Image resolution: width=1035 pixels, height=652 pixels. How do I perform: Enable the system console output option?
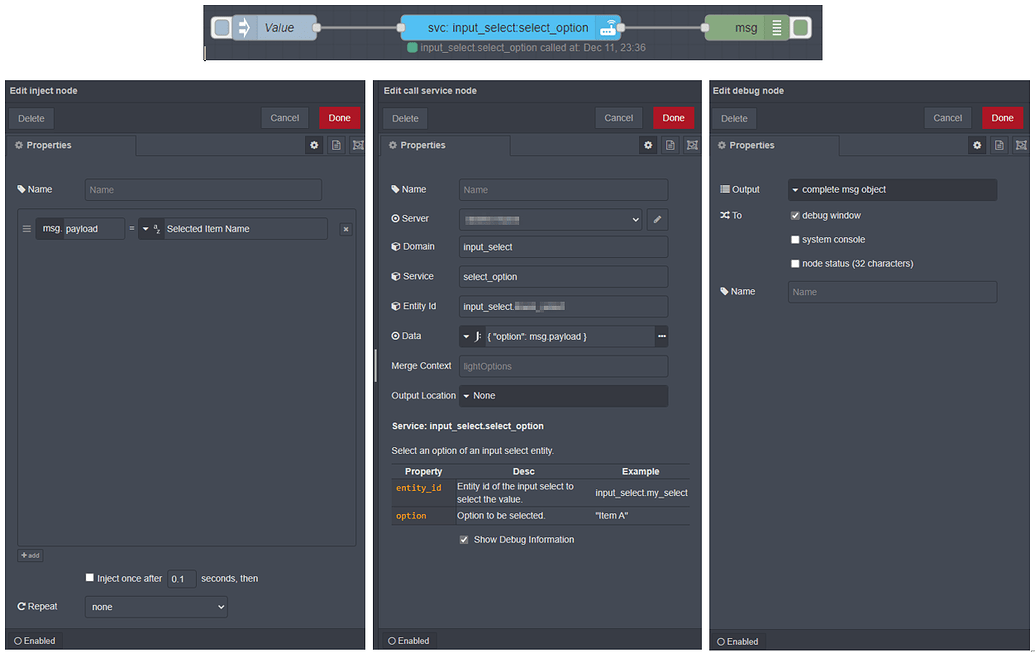tap(795, 239)
